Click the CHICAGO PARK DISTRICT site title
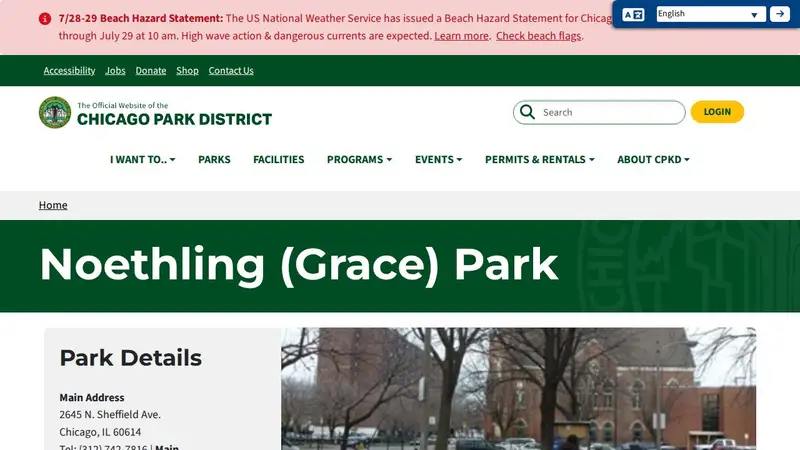Image resolution: width=800 pixels, height=450 pixels. [174, 119]
